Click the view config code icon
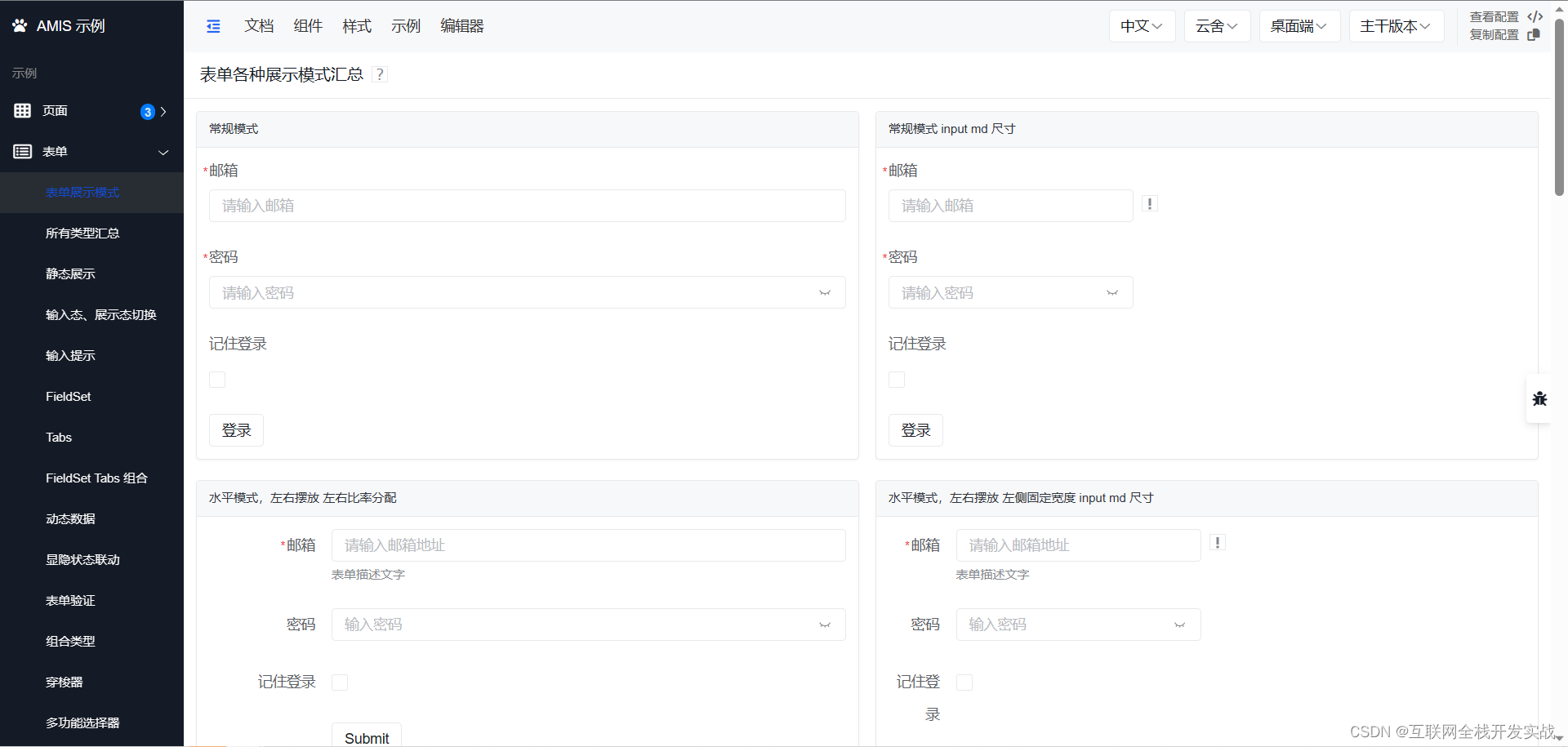This screenshot has height=747, width=1568. pos(1535,16)
